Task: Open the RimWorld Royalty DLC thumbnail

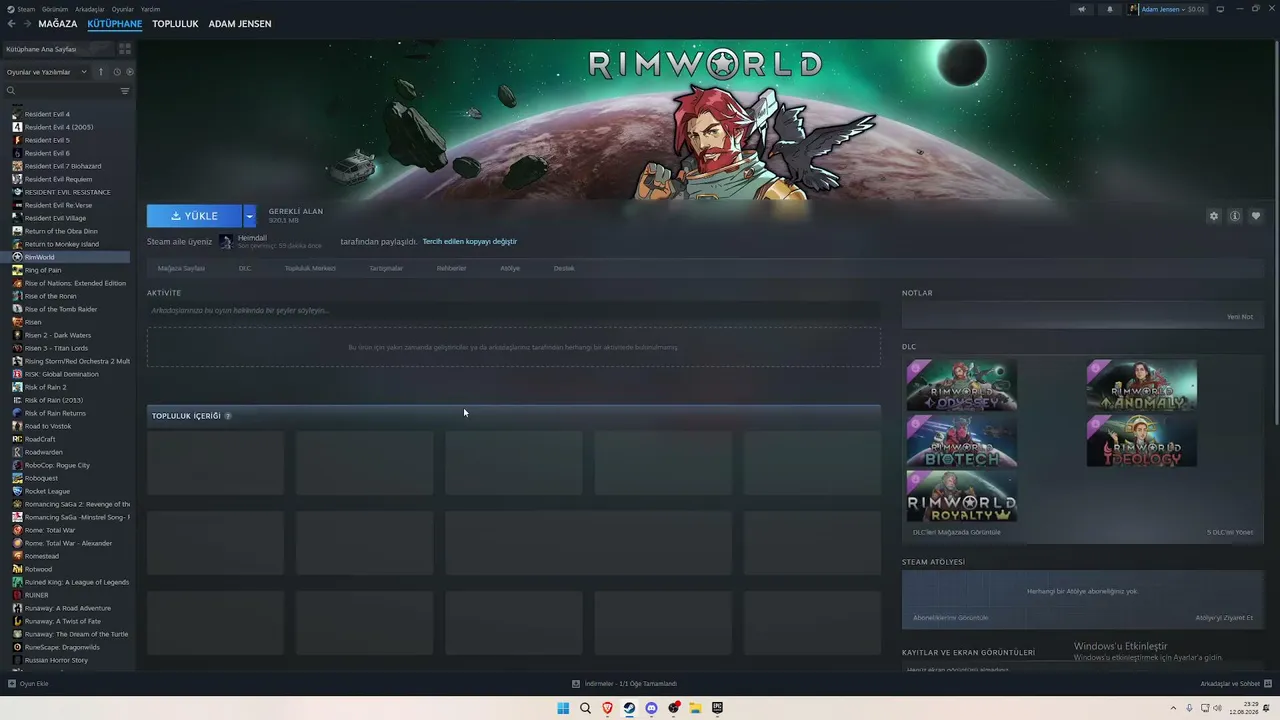Action: 962,496
